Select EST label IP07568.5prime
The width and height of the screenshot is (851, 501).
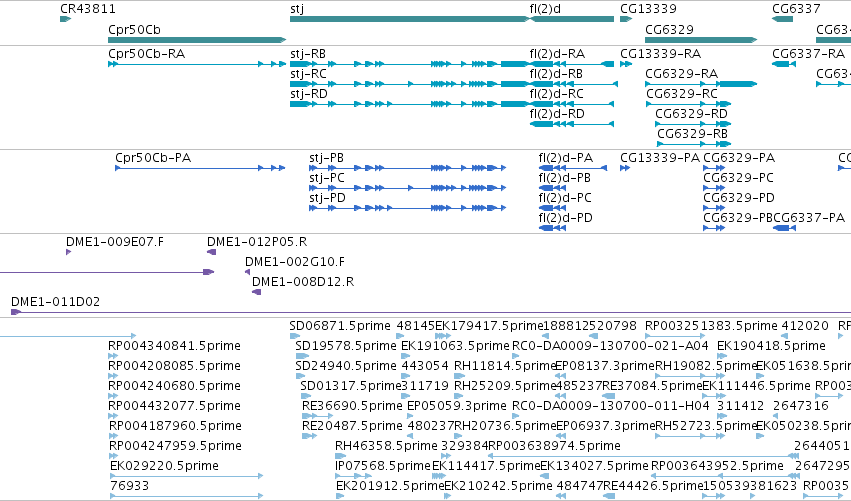coord(383,466)
